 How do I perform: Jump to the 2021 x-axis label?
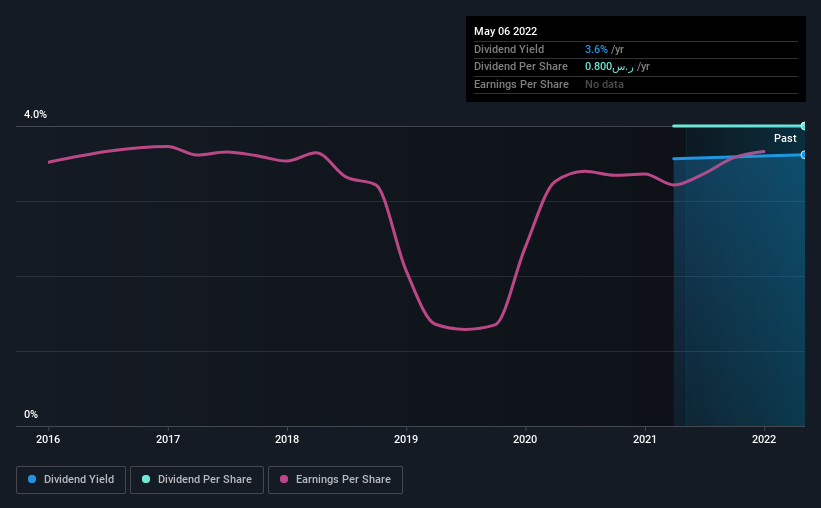point(645,438)
